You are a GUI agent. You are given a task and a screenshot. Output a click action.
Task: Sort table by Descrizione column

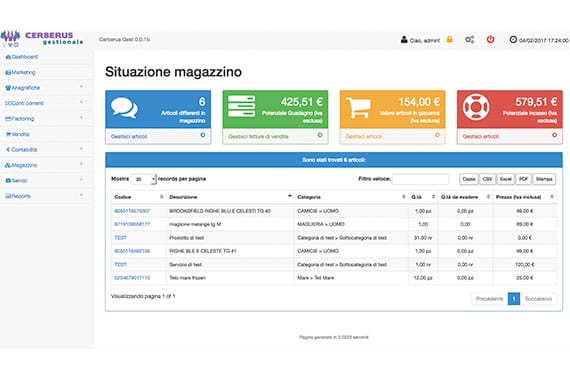[230, 197]
